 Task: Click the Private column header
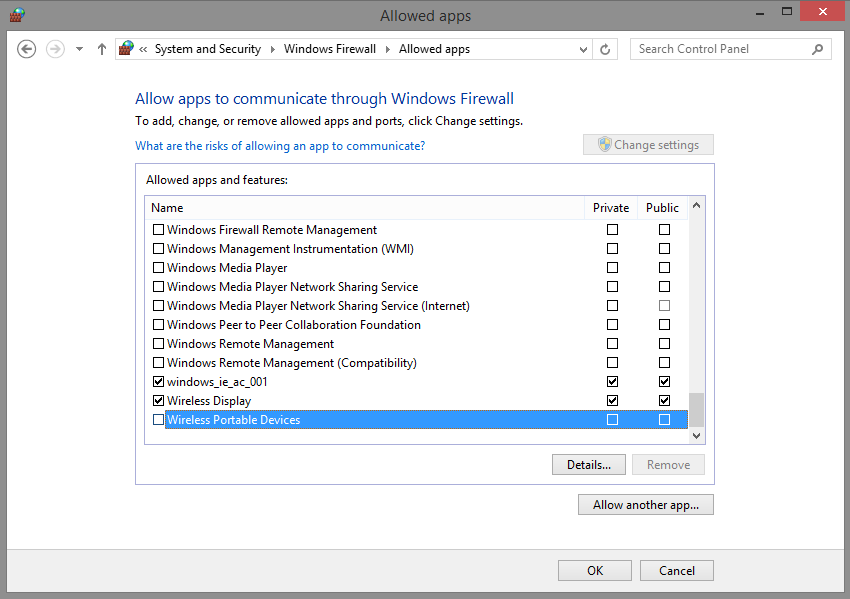[611, 208]
